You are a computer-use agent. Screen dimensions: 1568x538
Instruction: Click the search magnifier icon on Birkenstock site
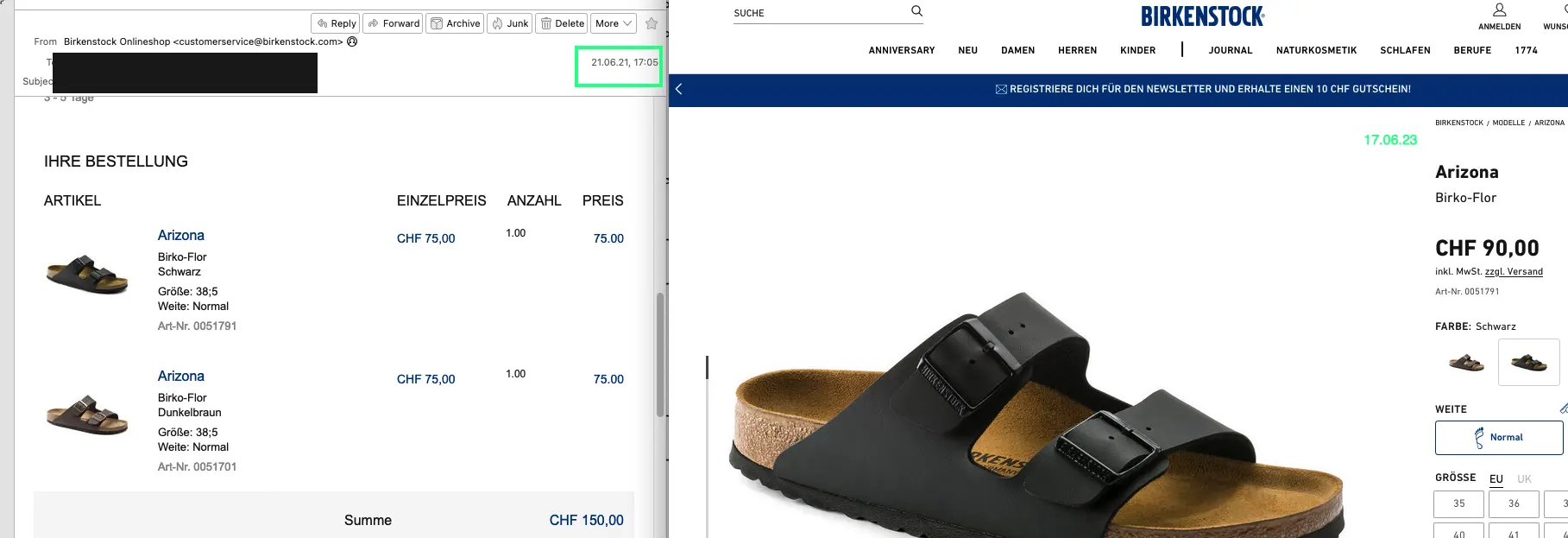[916, 11]
